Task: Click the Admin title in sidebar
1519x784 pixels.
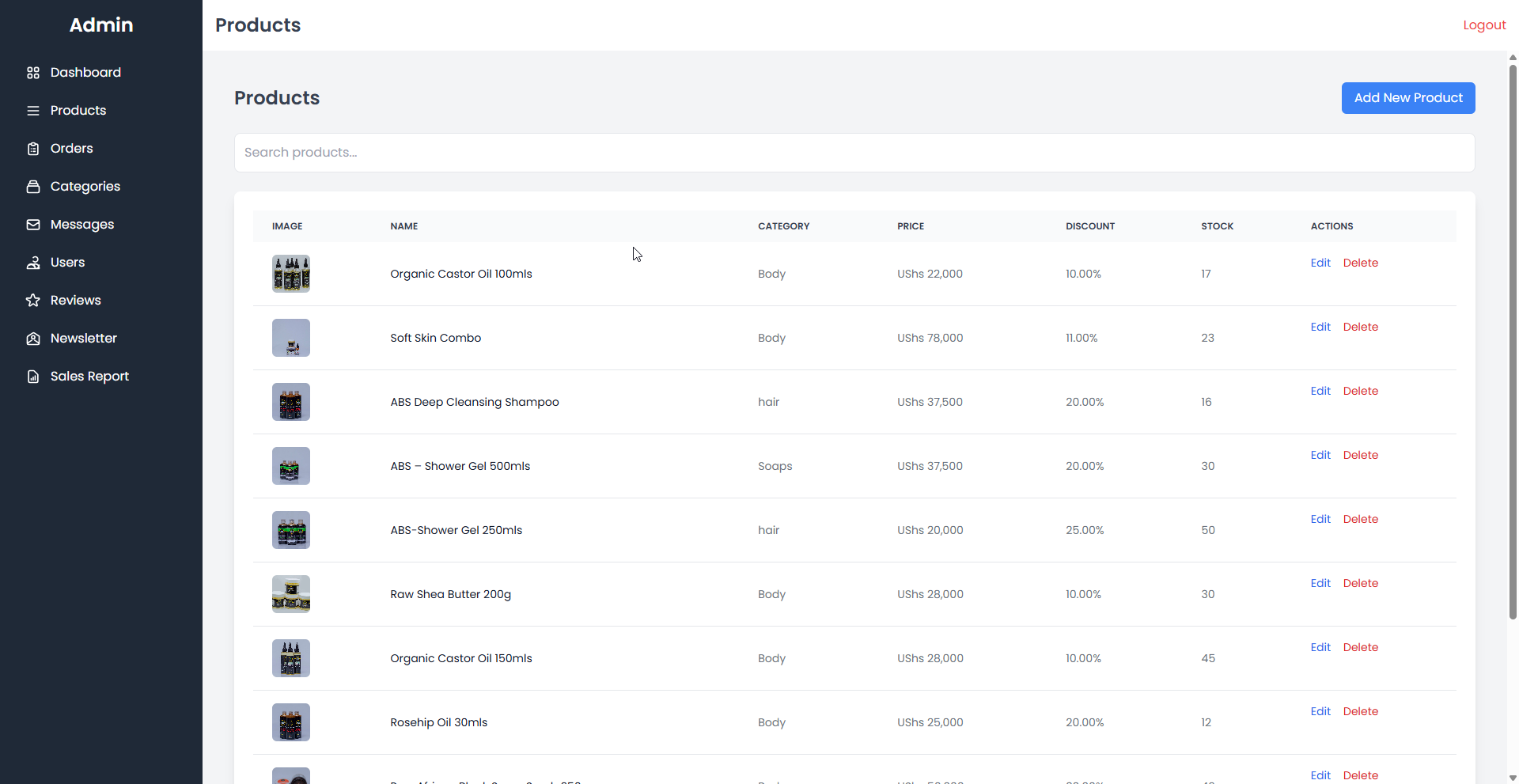Action: pyautogui.click(x=101, y=25)
